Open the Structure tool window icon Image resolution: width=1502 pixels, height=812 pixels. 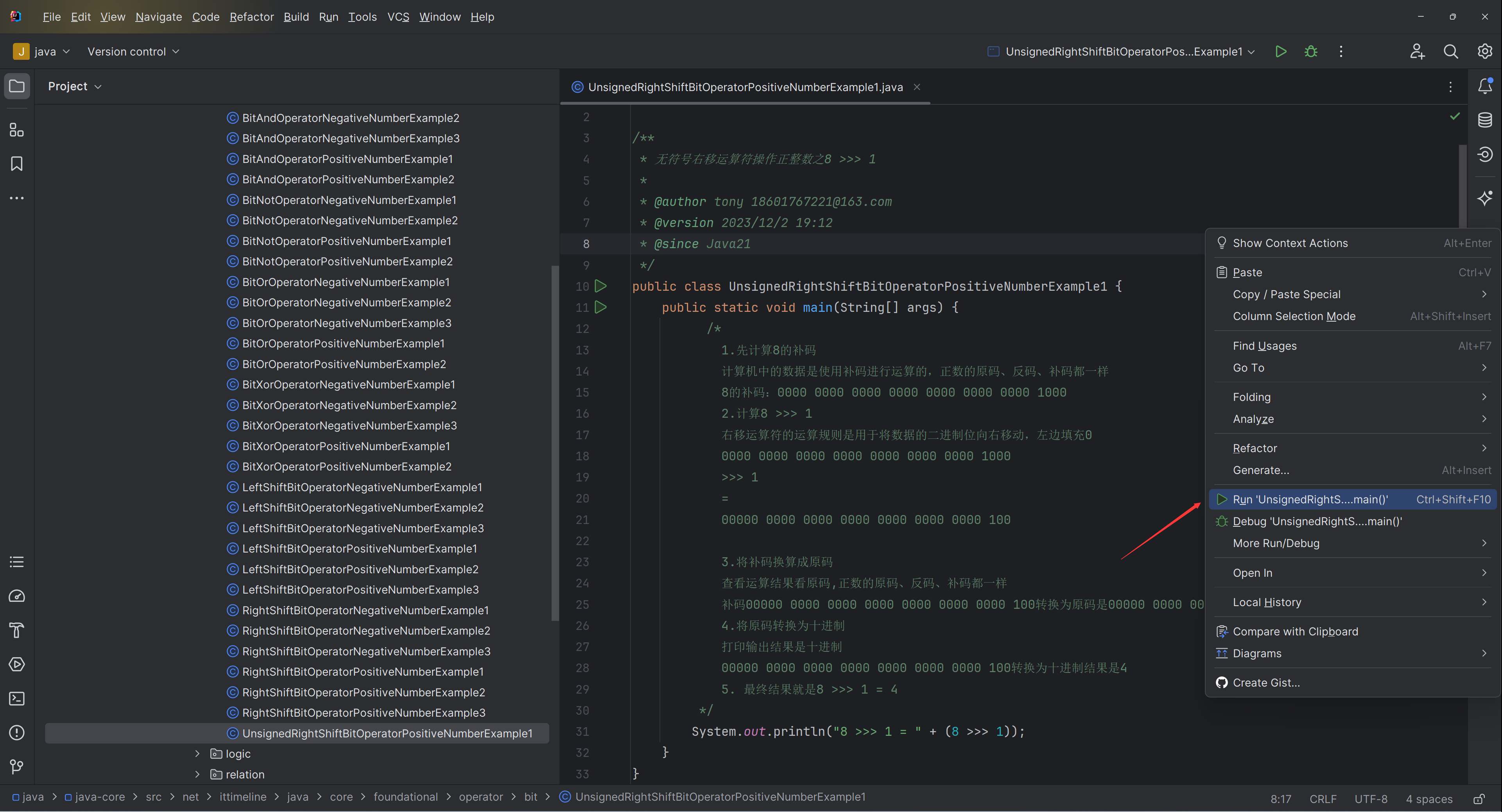[x=17, y=129]
